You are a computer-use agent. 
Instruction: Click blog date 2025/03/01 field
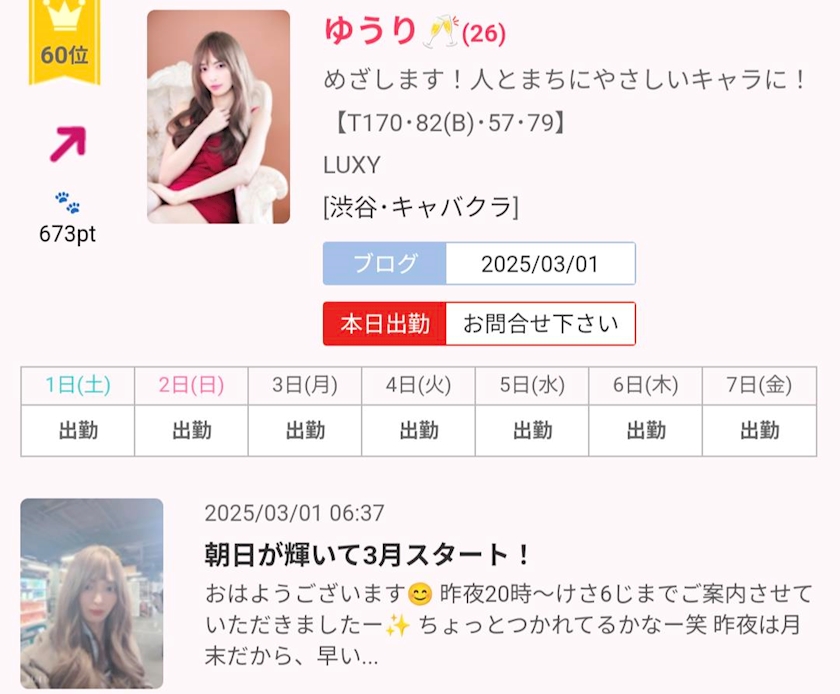[x=541, y=264]
